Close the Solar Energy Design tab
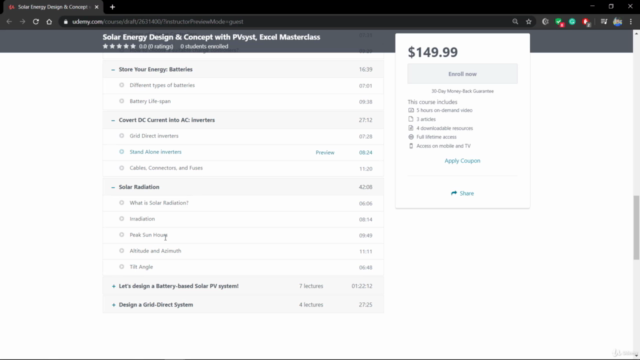The image size is (640, 360). click(96, 7)
